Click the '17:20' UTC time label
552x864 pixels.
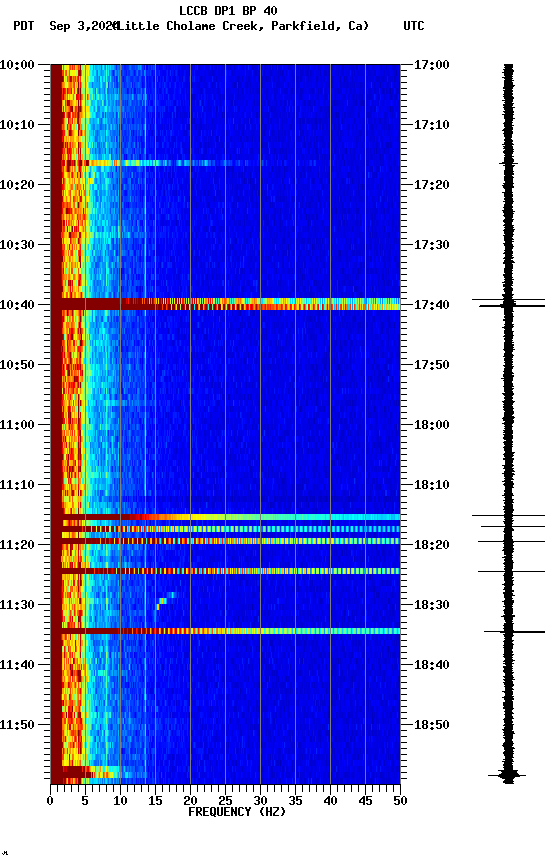tap(432, 185)
